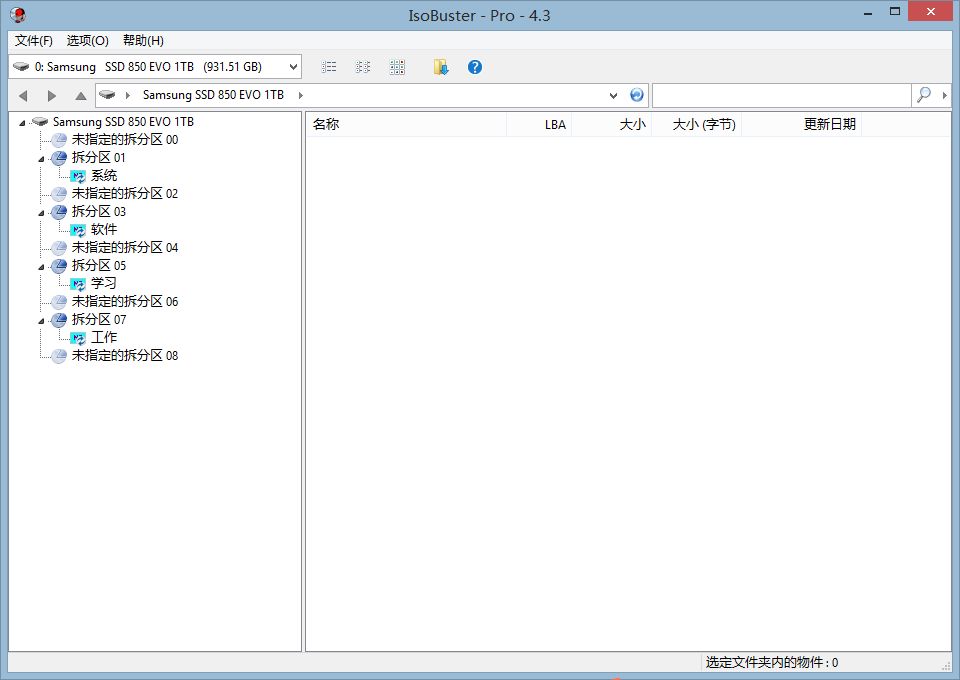960x680 pixels.
Task: Select Samsung SSD 850 EVO 1TB tree root
Action: [123, 122]
